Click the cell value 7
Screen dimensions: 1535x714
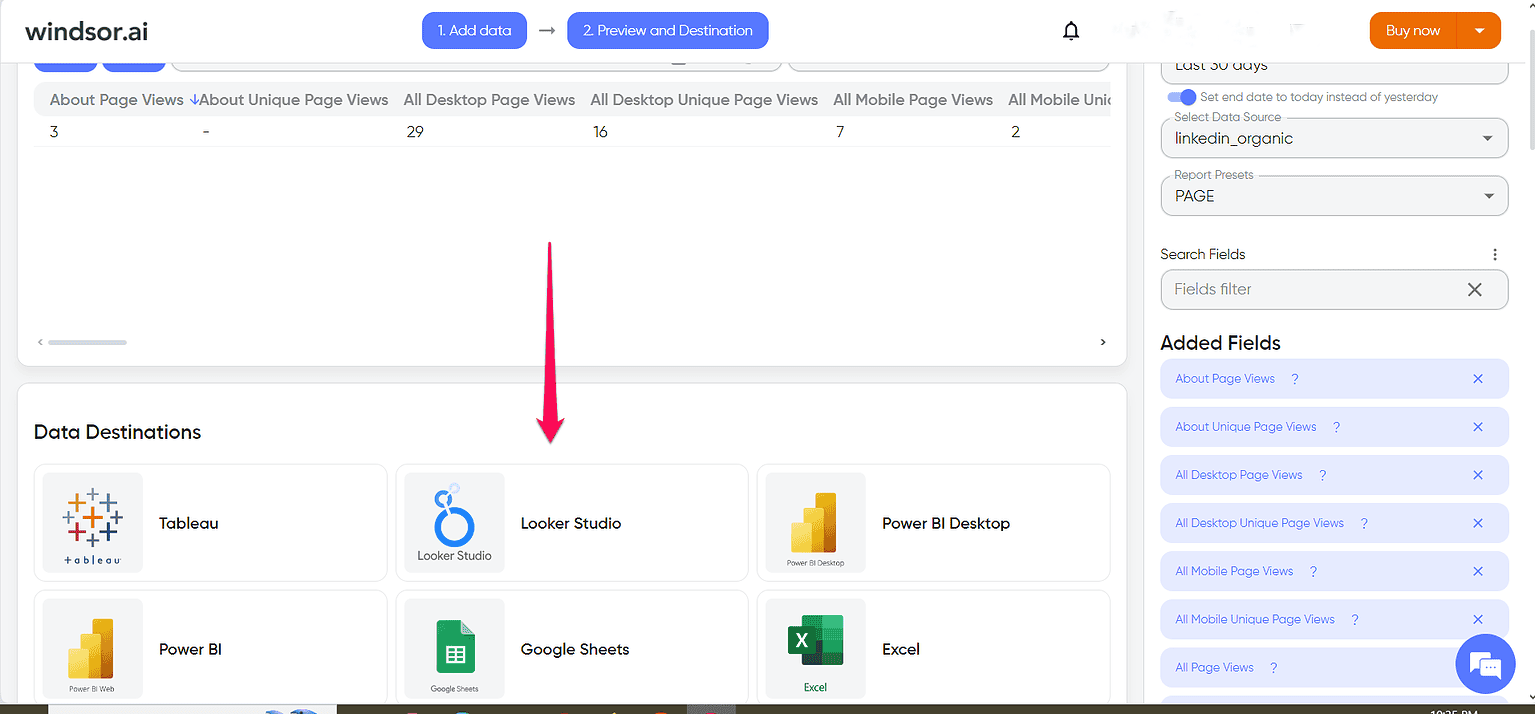pyautogui.click(x=839, y=132)
